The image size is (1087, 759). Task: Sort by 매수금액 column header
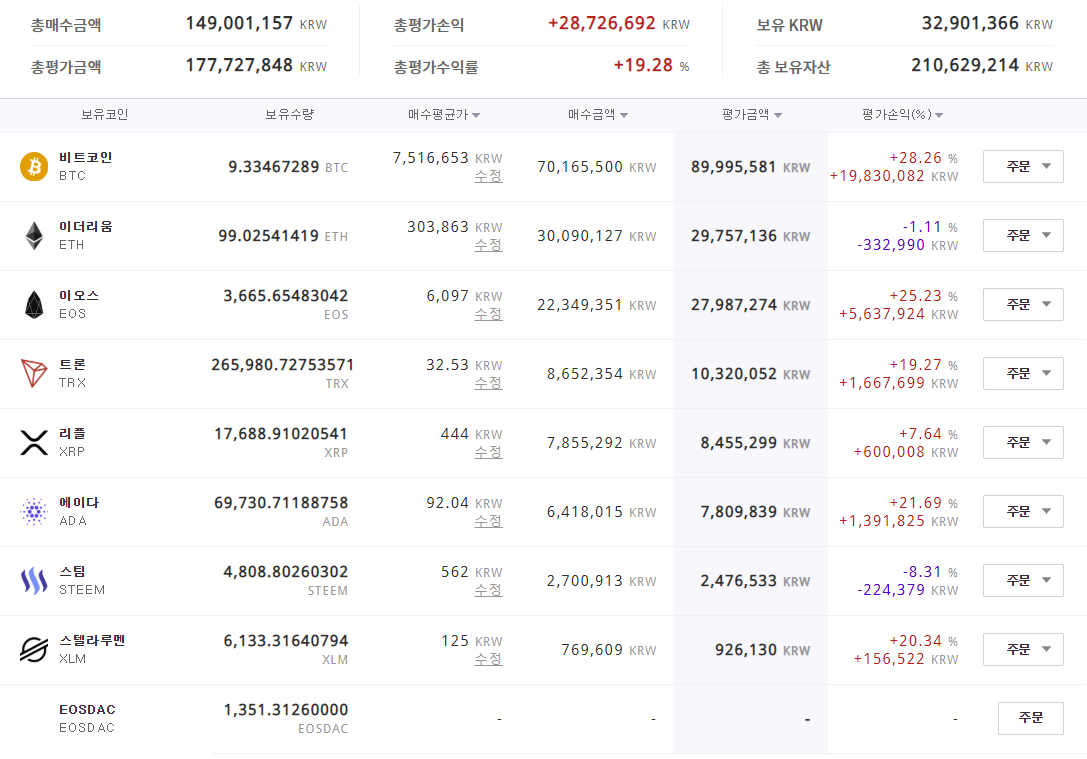pos(598,115)
